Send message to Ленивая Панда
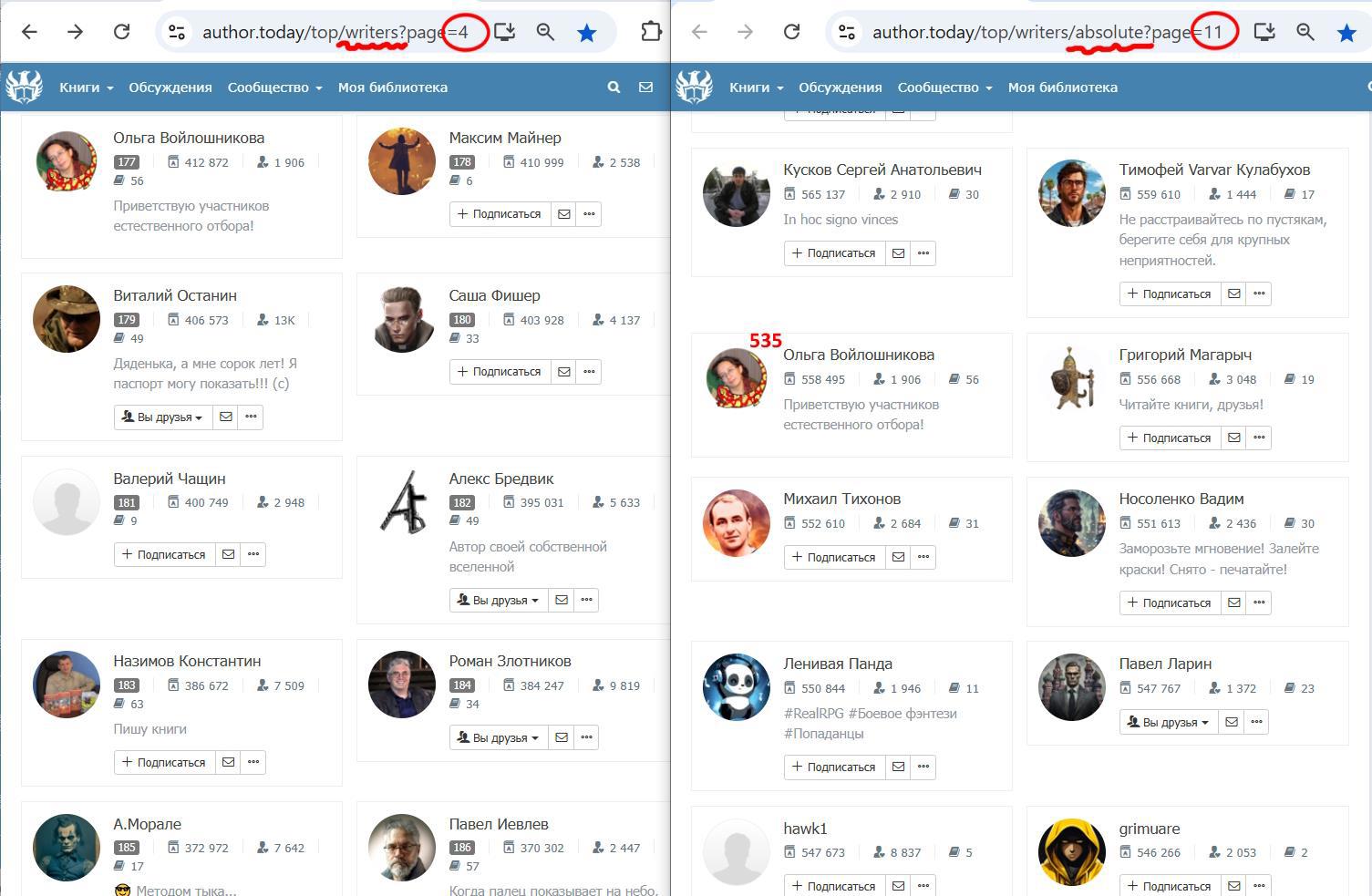 click(x=898, y=767)
